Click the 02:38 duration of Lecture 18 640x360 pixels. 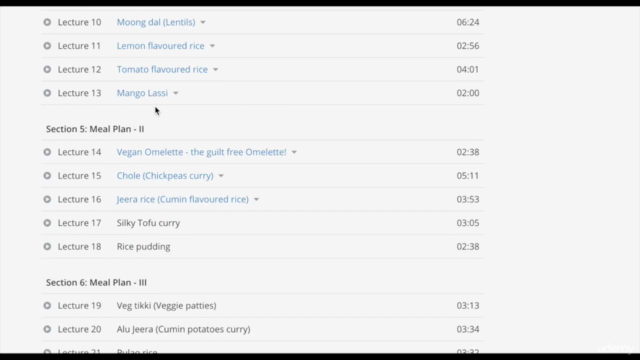pyautogui.click(x=468, y=247)
